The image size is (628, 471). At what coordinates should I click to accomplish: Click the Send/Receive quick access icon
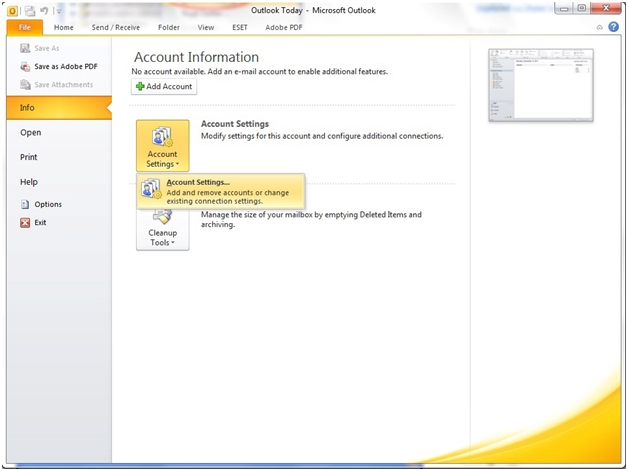[30, 11]
